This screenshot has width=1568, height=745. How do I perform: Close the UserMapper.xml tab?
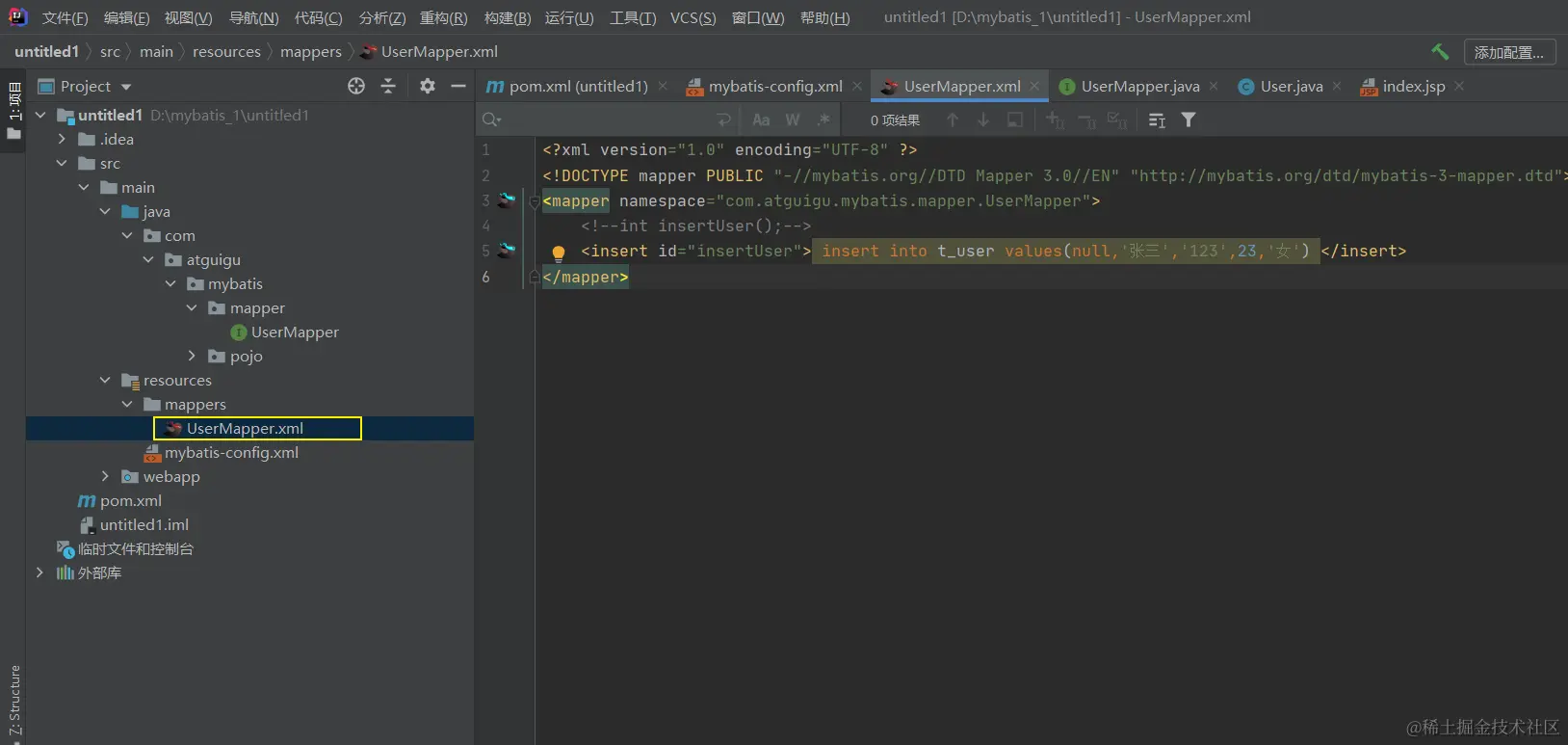[x=1034, y=86]
